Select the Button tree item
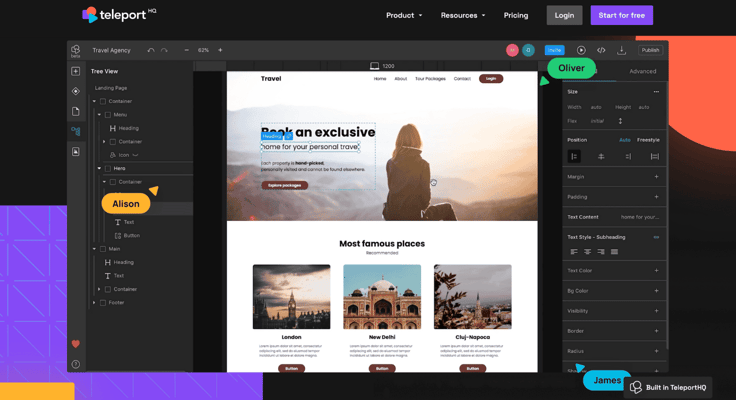Viewport: 736px width, 400px height. pyautogui.click(x=128, y=236)
